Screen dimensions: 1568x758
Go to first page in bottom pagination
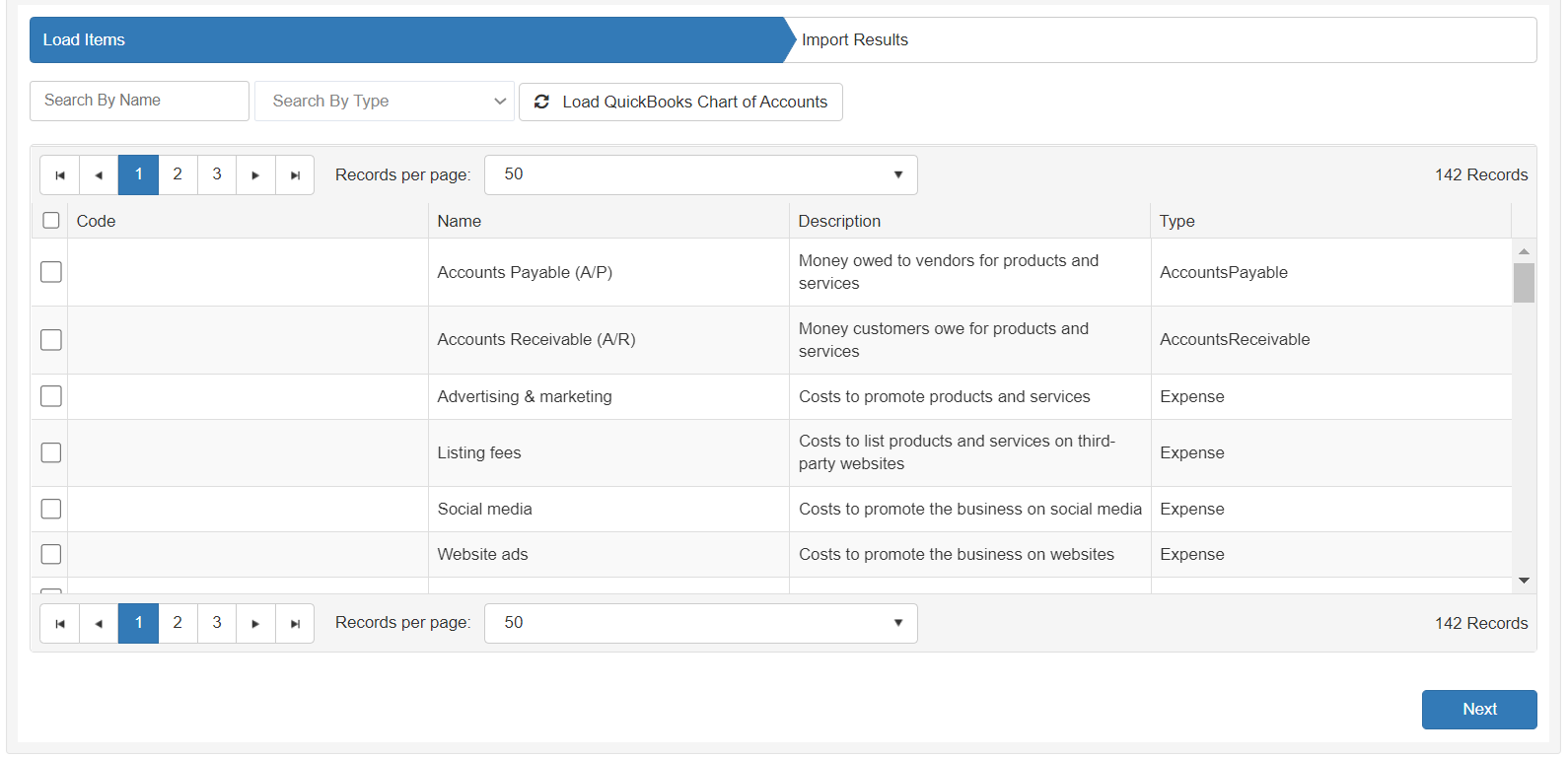click(60, 624)
